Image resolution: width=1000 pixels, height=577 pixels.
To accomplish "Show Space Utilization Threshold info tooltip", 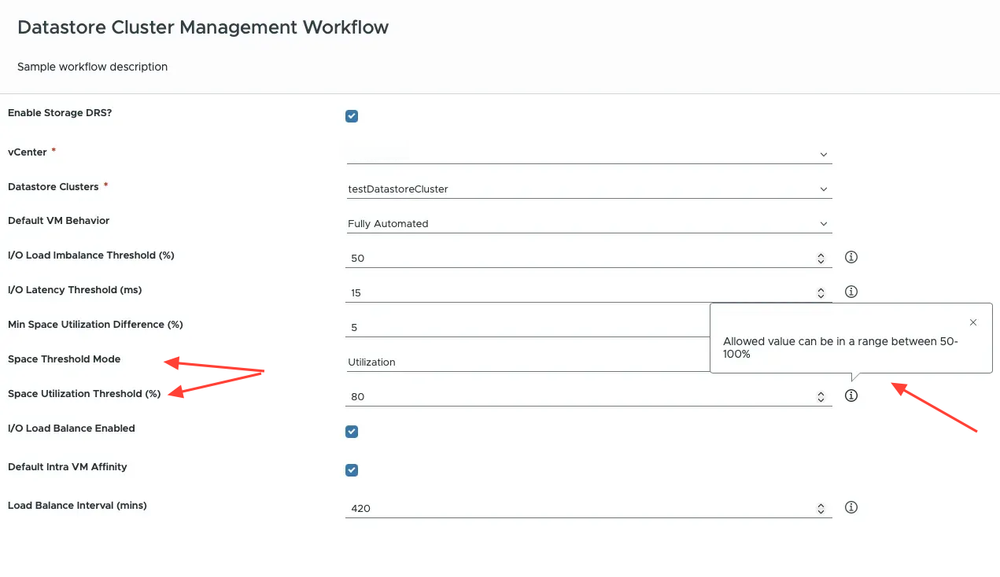I will point(851,395).
